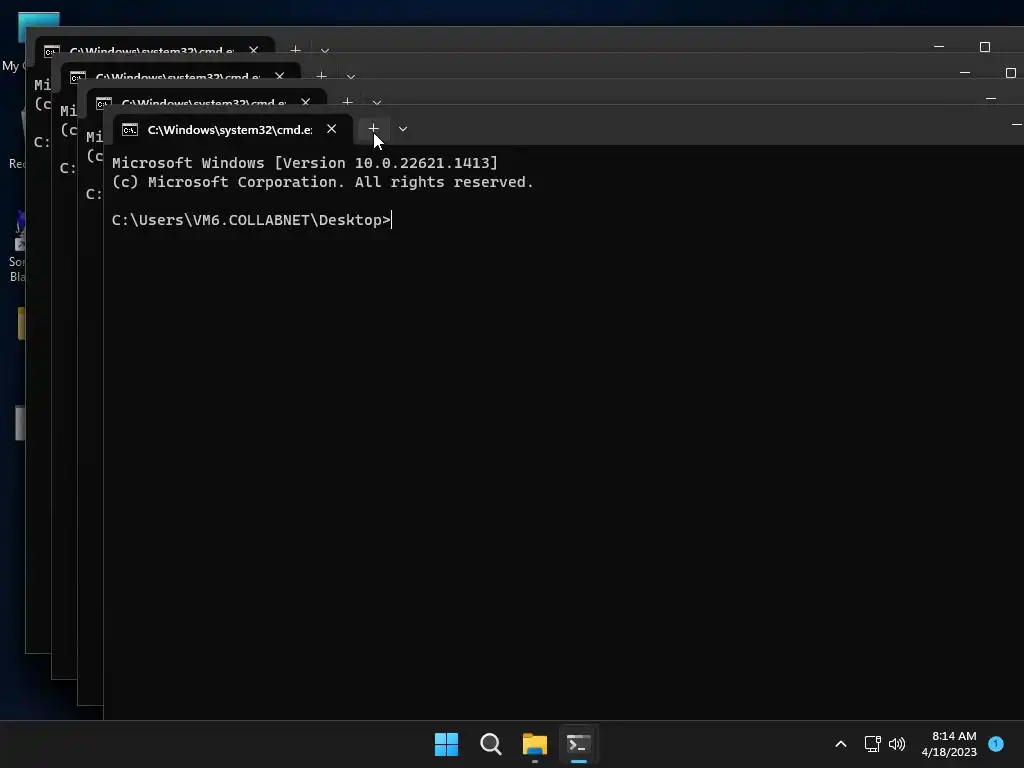Open File Explorer from the taskbar
The image size is (1024, 768).
coord(535,744)
